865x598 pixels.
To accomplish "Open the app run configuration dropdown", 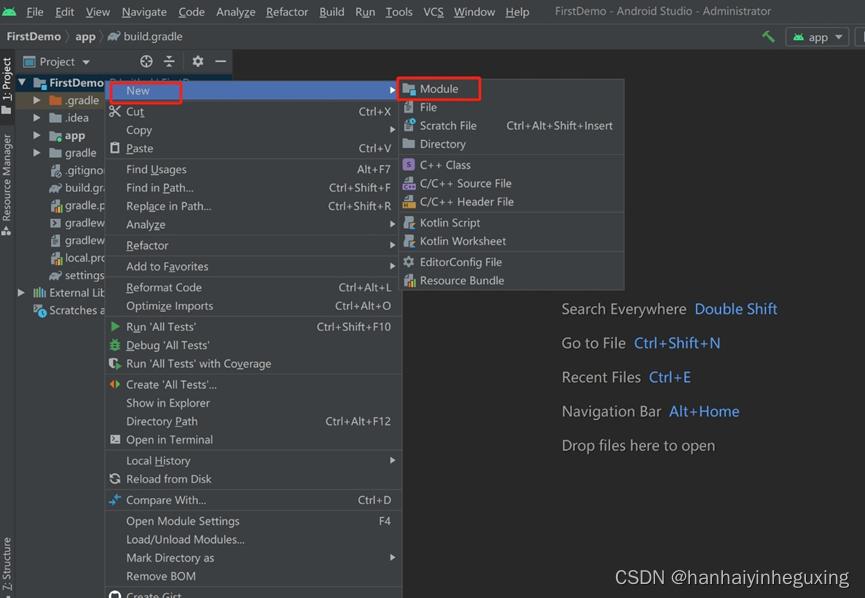I will [x=817, y=37].
